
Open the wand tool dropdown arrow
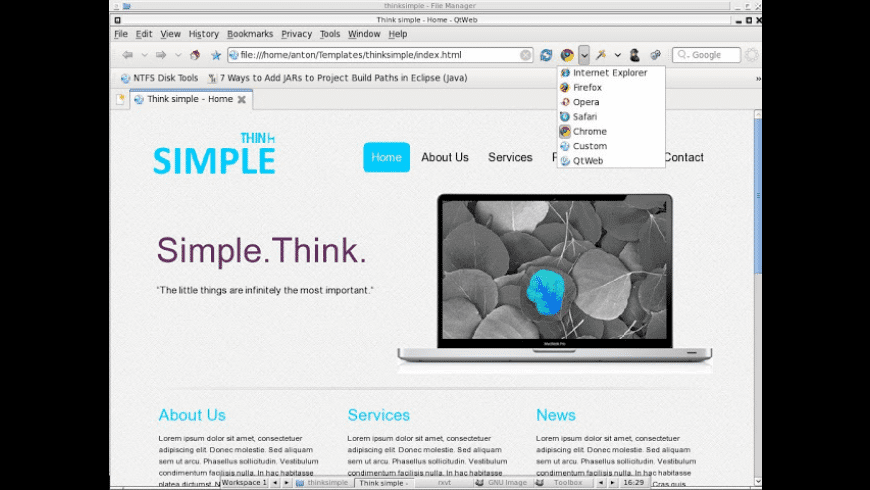coord(618,55)
